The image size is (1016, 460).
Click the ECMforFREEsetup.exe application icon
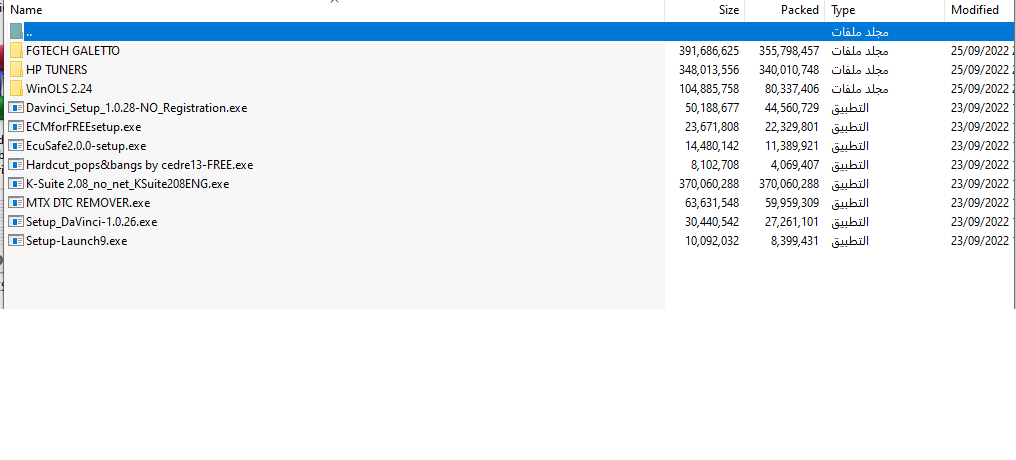tap(16, 127)
